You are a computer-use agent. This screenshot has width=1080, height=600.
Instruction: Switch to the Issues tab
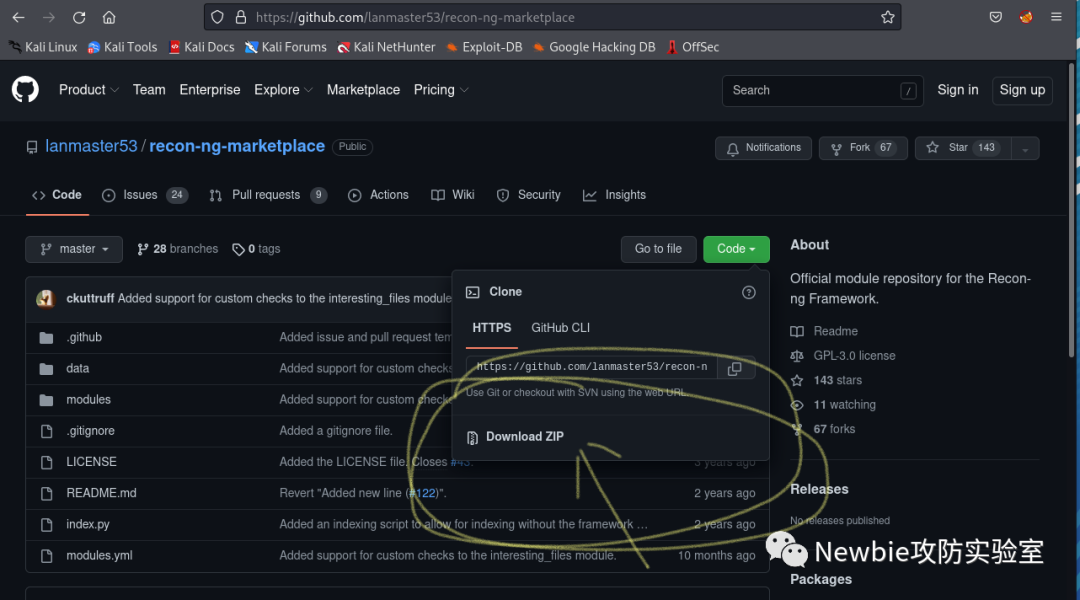coord(145,195)
